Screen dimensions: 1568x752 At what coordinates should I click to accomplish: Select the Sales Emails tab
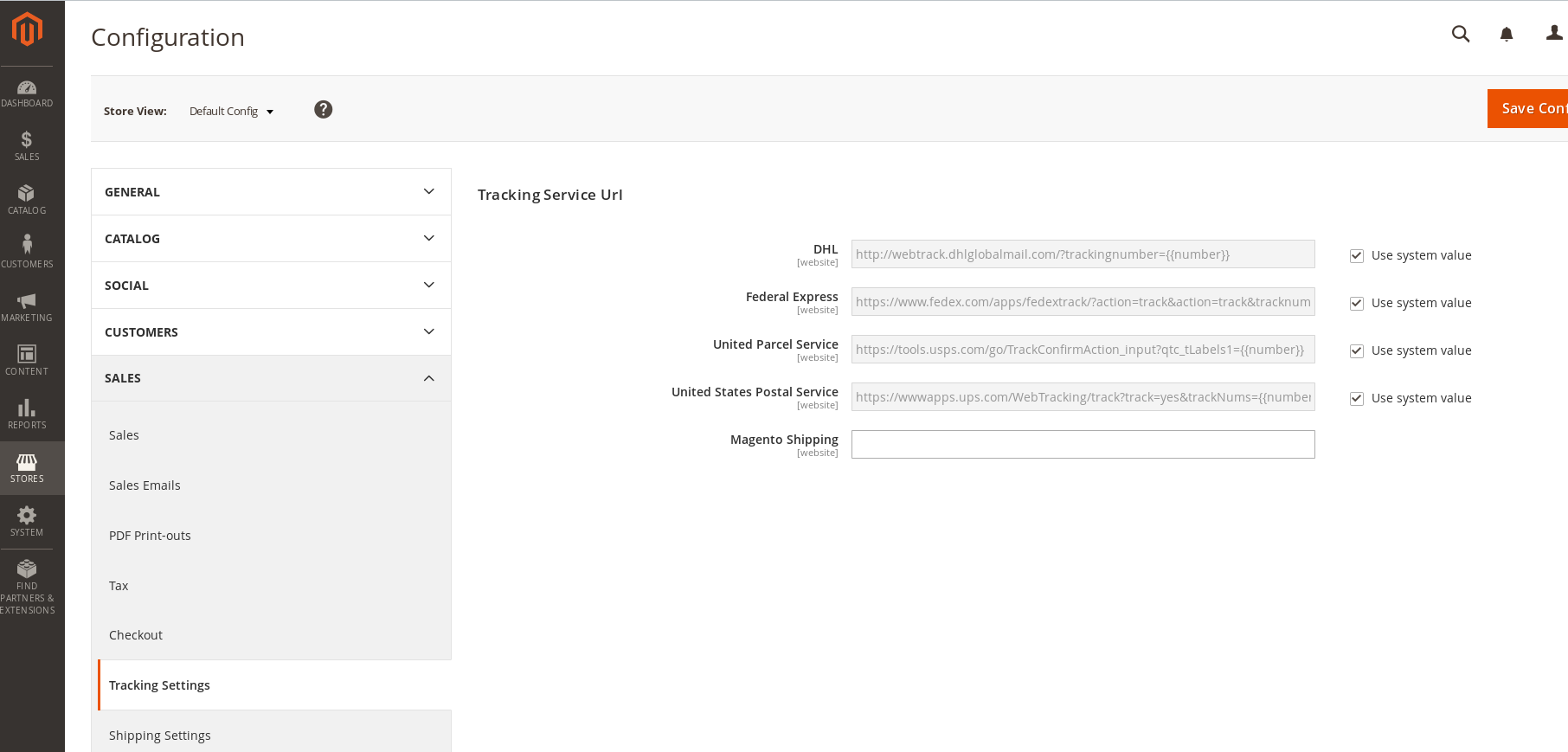(145, 485)
